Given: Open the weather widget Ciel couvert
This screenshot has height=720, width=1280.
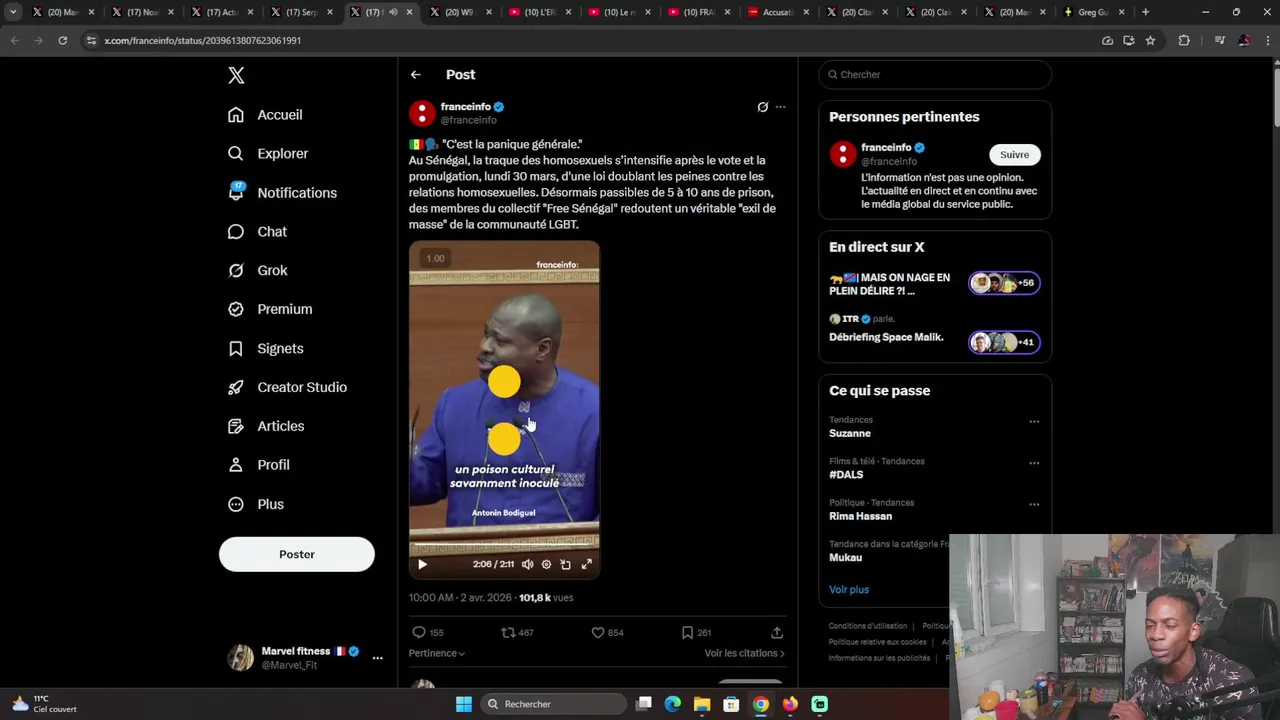Looking at the screenshot, I should click(x=45, y=704).
